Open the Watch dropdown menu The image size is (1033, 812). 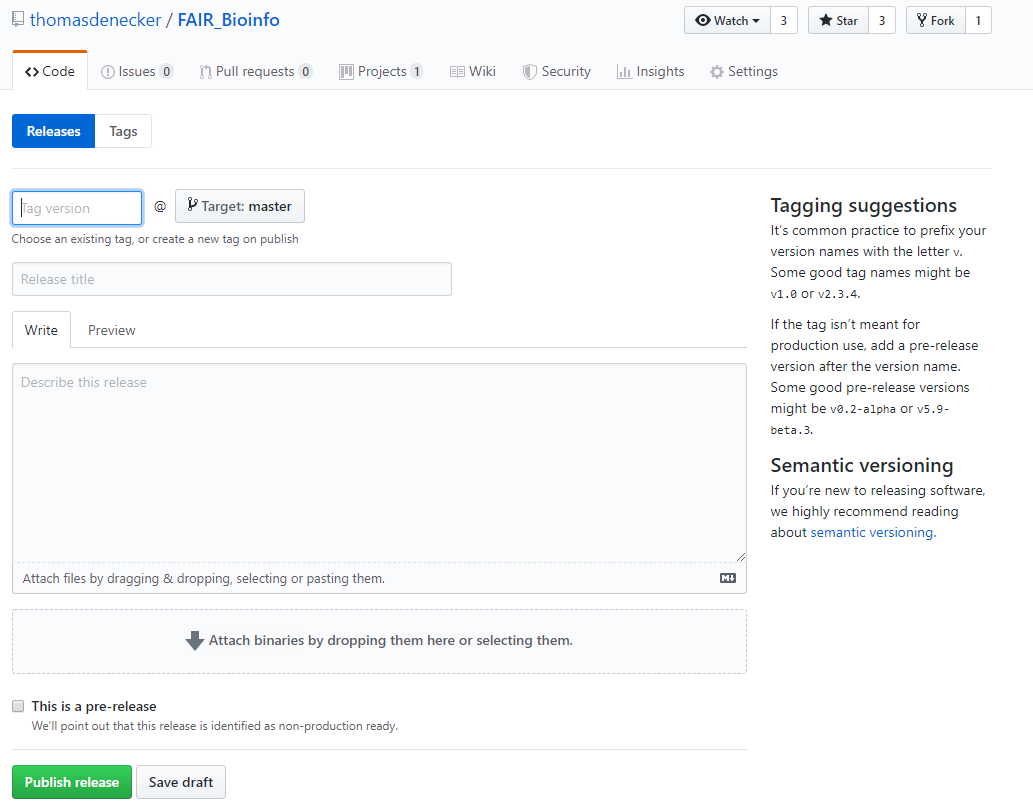tap(727, 20)
